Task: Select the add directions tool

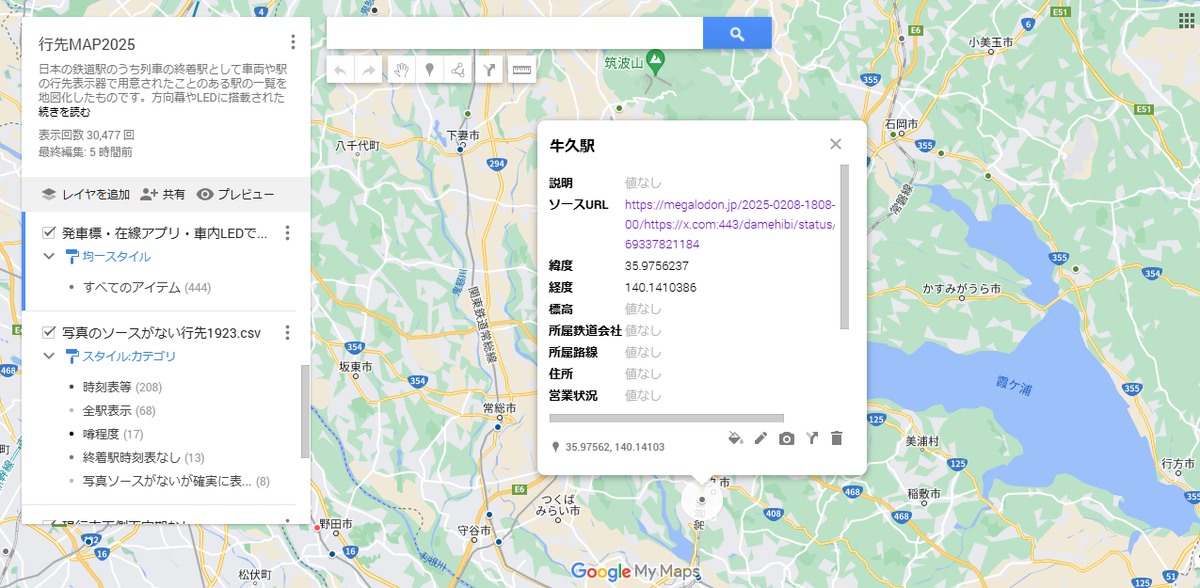Action: 489,70
